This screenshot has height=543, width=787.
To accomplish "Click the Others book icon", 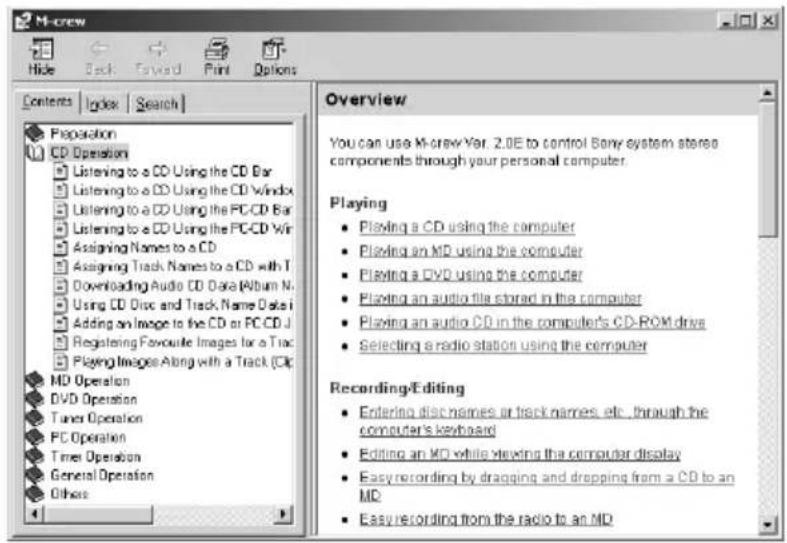I will [x=35, y=494].
